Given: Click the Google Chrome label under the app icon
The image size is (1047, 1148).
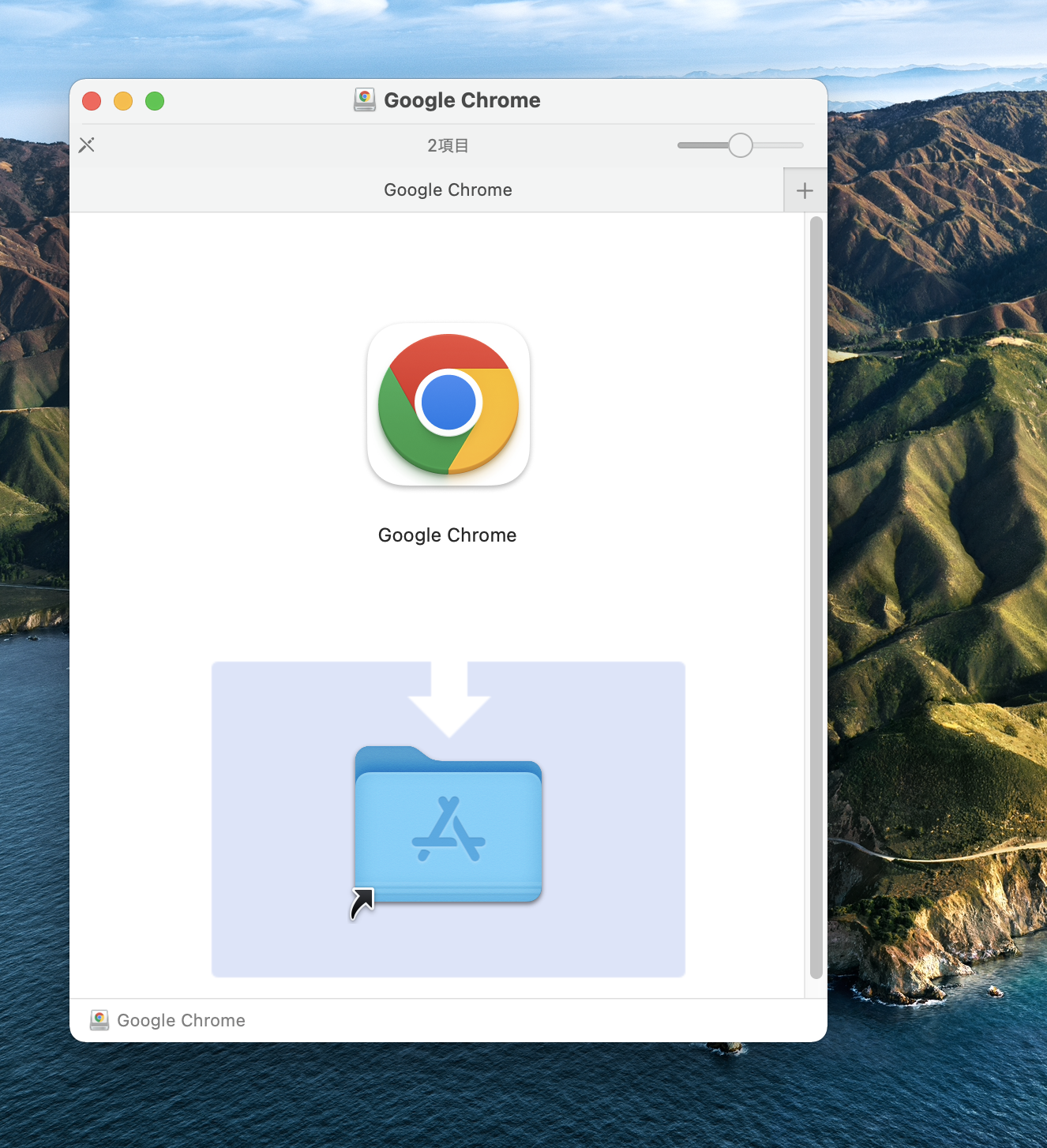Looking at the screenshot, I should pos(447,535).
